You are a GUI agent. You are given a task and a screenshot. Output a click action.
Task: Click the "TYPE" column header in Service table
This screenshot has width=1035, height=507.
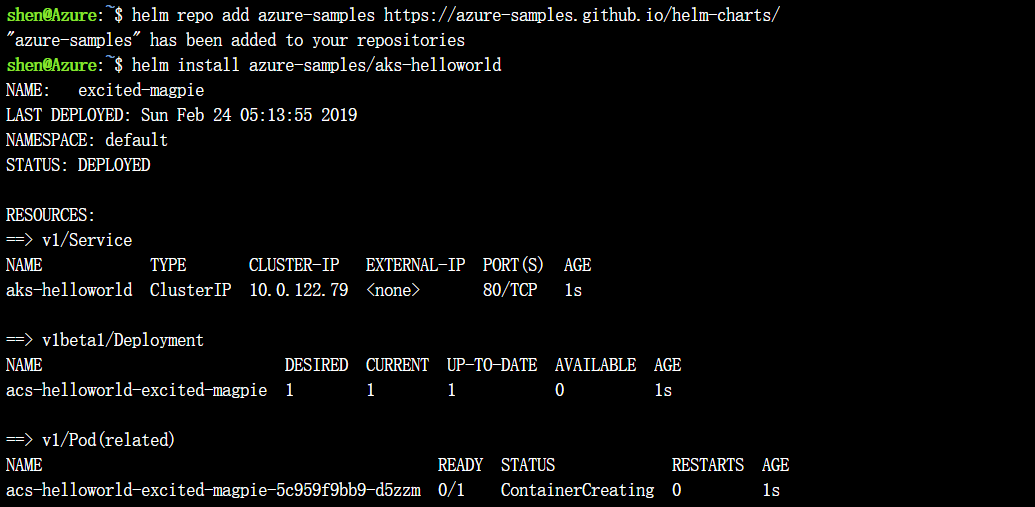168,265
